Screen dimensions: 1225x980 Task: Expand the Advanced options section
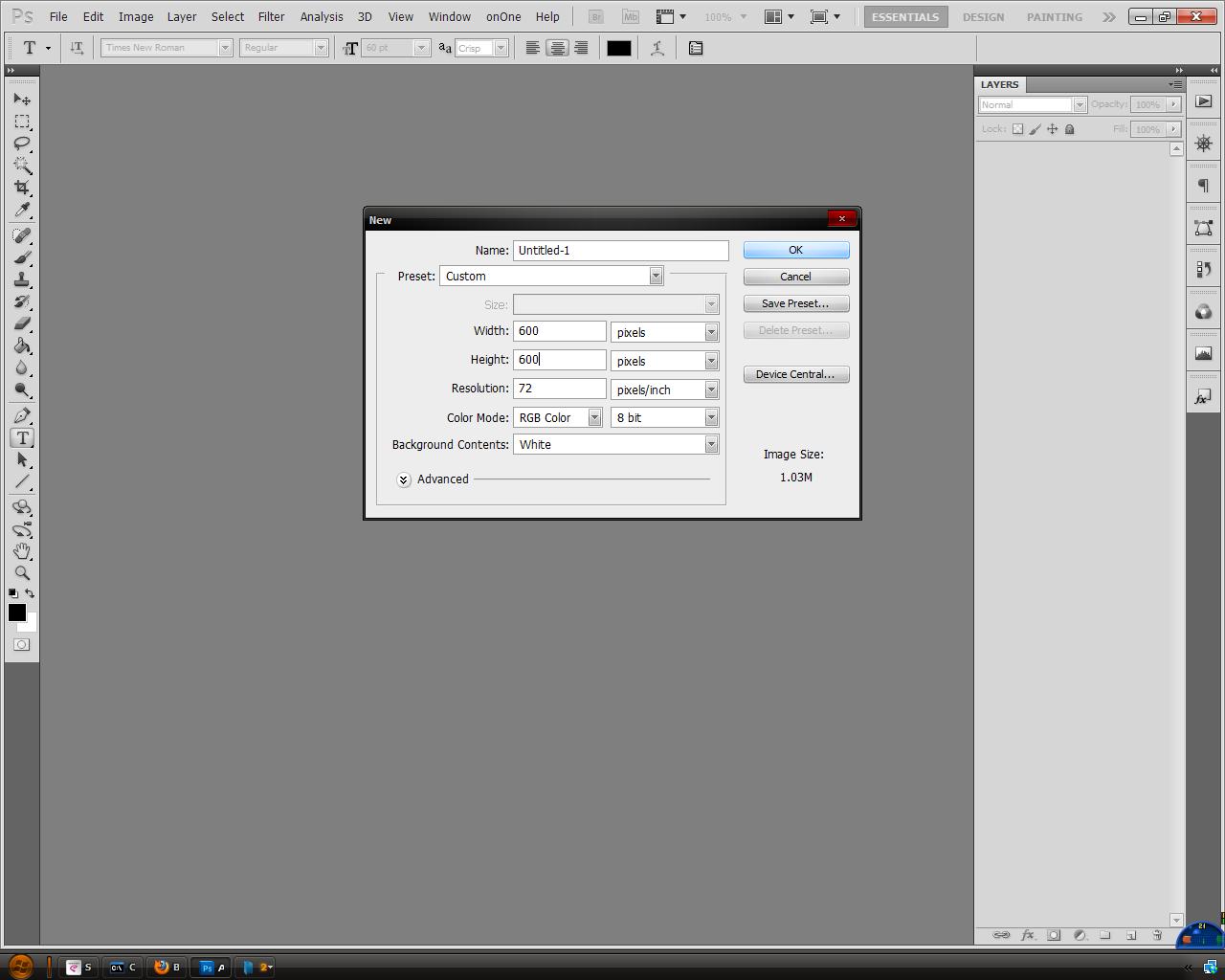point(404,479)
